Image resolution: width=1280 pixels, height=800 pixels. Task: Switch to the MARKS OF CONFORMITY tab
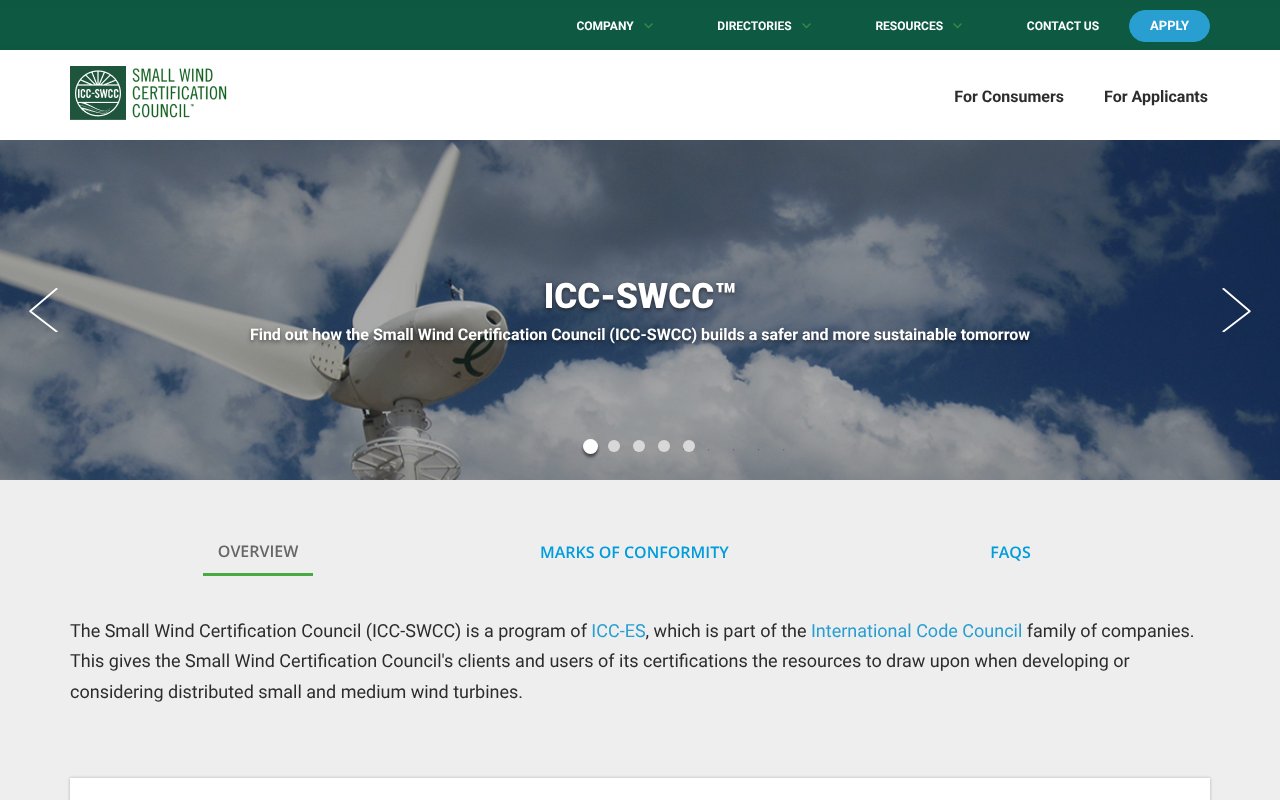click(x=634, y=551)
